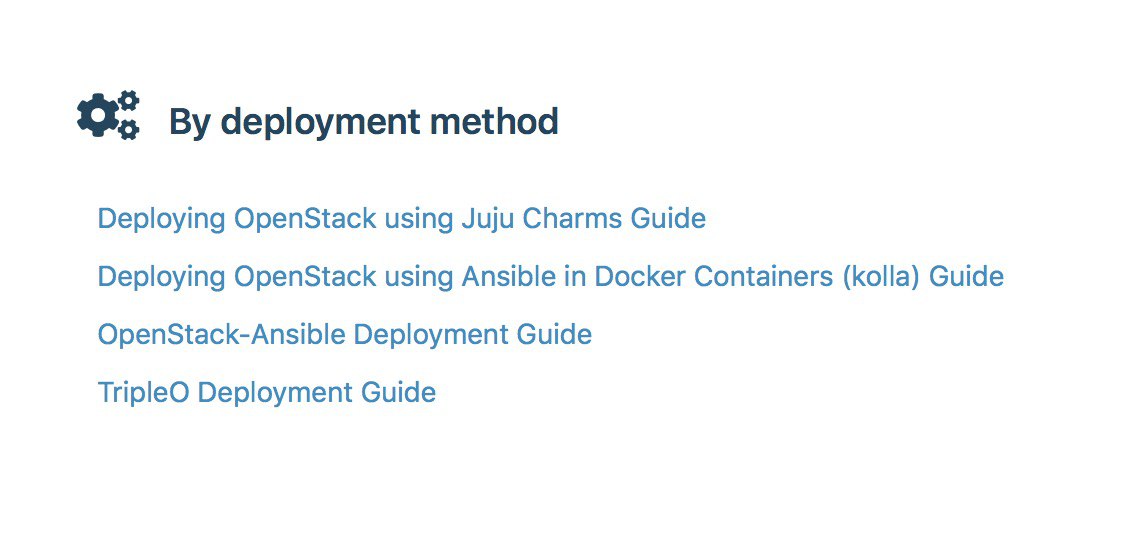This screenshot has width=1126, height=538.
Task: Click the first link under deployment method
Action: tap(401, 218)
